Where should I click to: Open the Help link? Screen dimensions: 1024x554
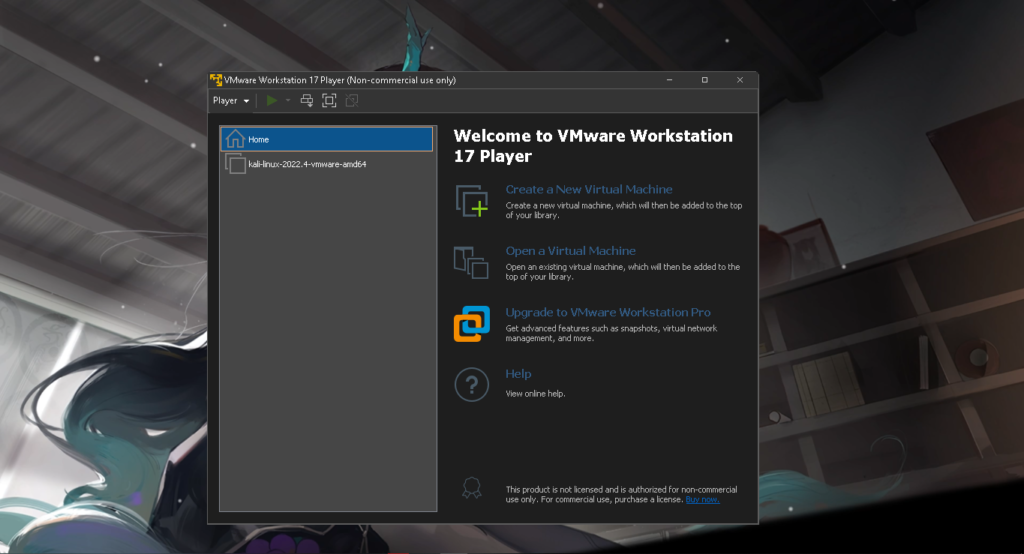[x=519, y=374]
